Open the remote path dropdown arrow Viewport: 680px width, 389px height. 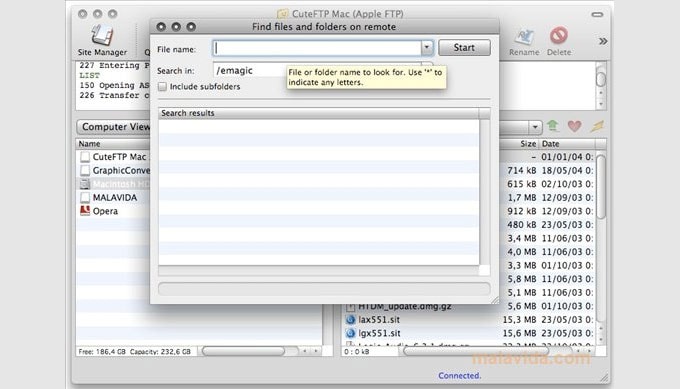(535, 127)
